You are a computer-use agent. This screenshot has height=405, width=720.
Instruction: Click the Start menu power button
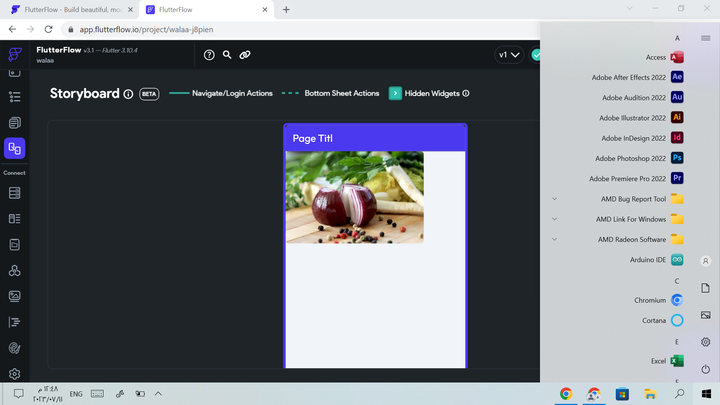(x=705, y=369)
